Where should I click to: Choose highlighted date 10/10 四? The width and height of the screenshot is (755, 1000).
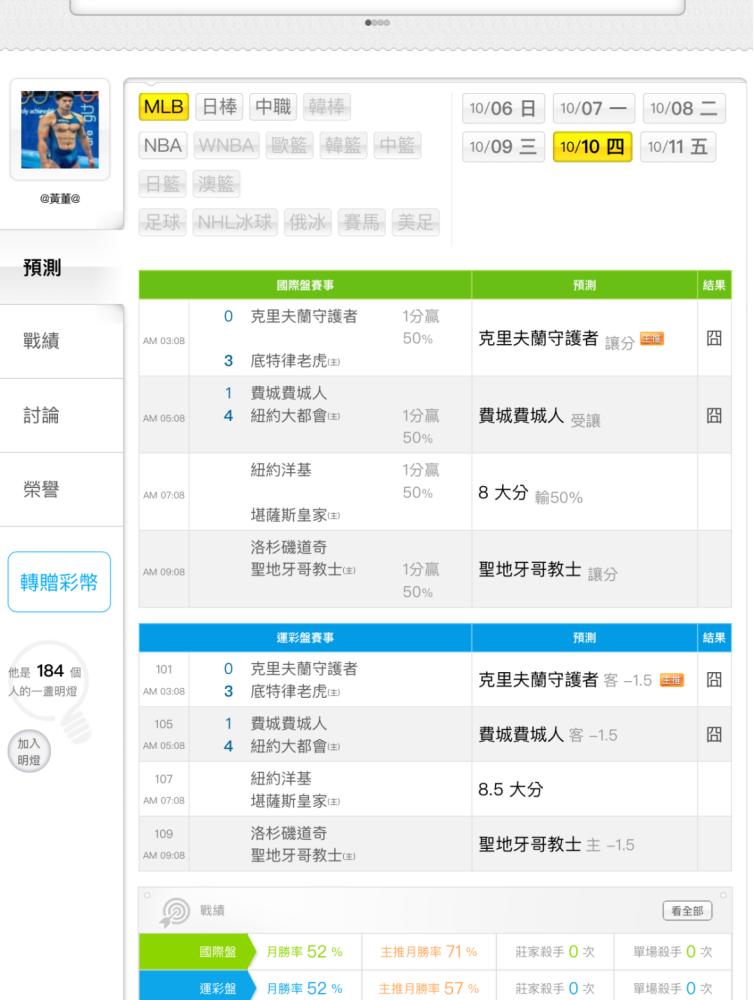tap(592, 147)
